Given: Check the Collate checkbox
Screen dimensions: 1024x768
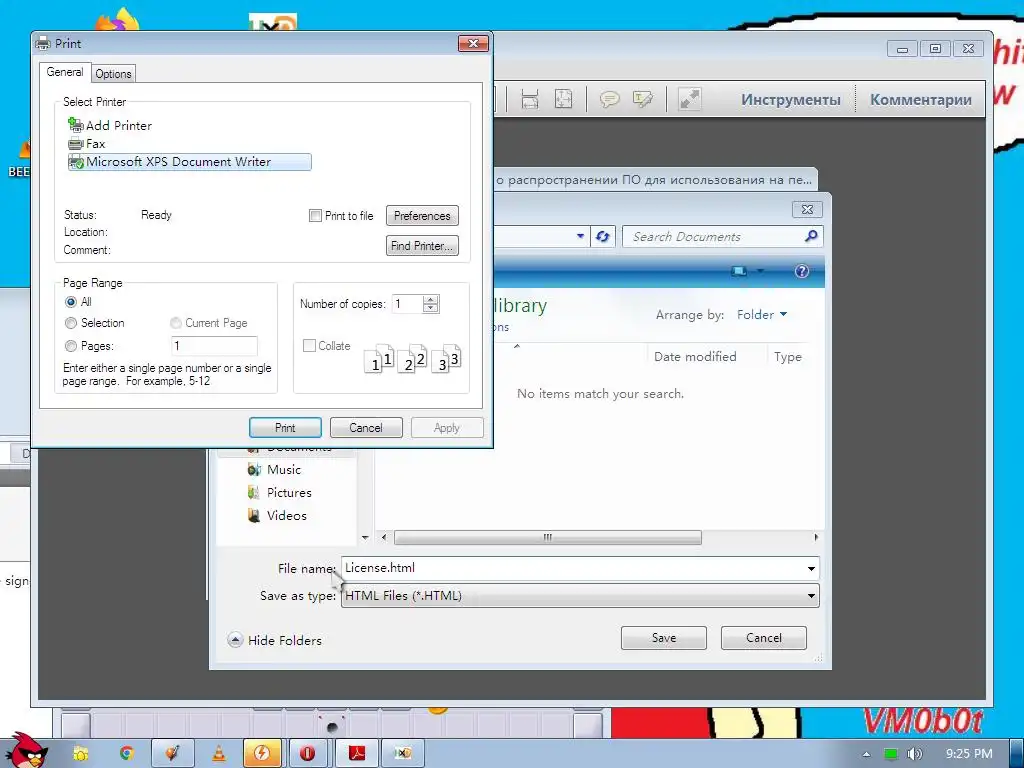Looking at the screenshot, I should pos(310,345).
